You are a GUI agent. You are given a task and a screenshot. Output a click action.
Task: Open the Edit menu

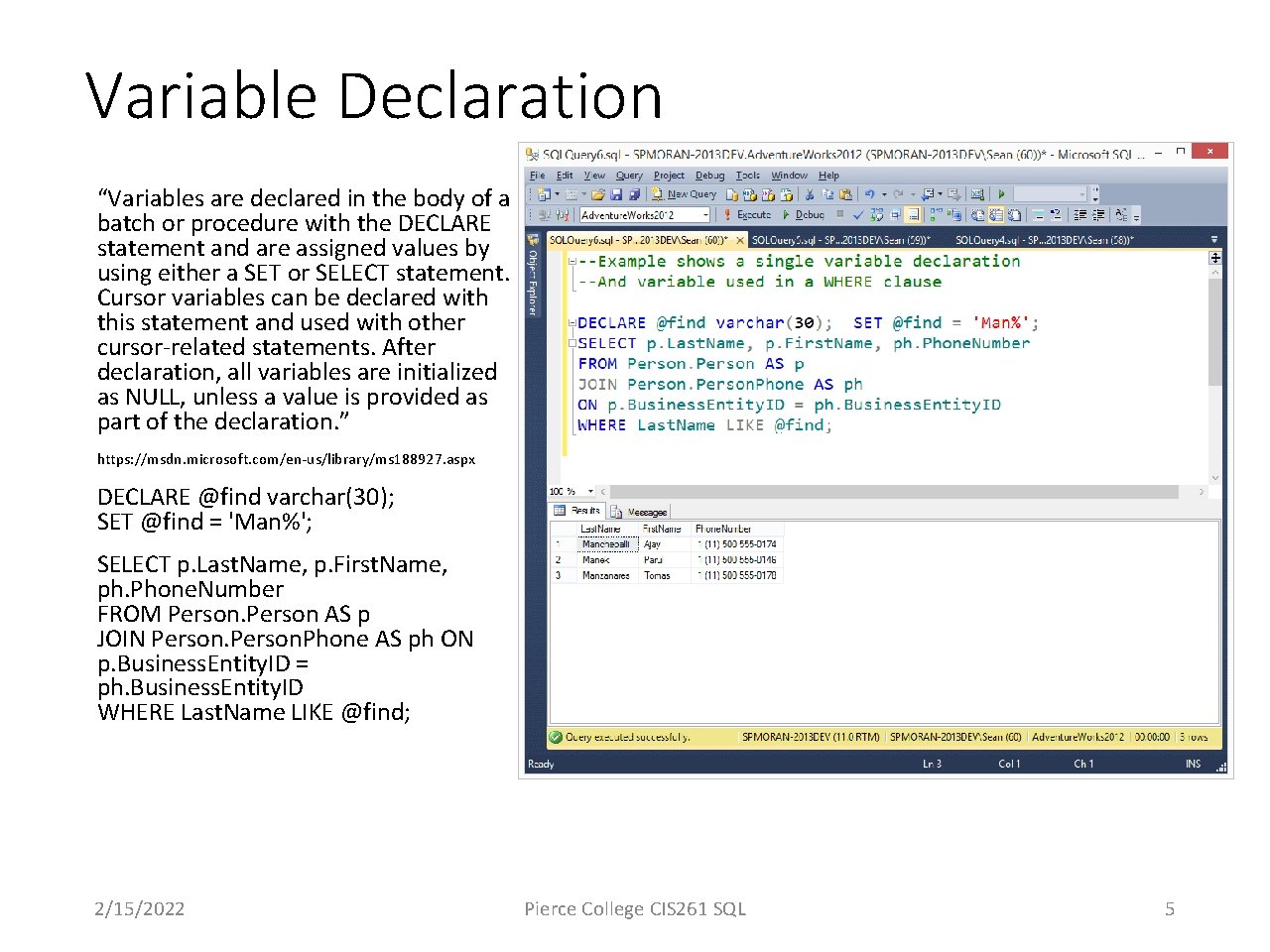tap(565, 176)
